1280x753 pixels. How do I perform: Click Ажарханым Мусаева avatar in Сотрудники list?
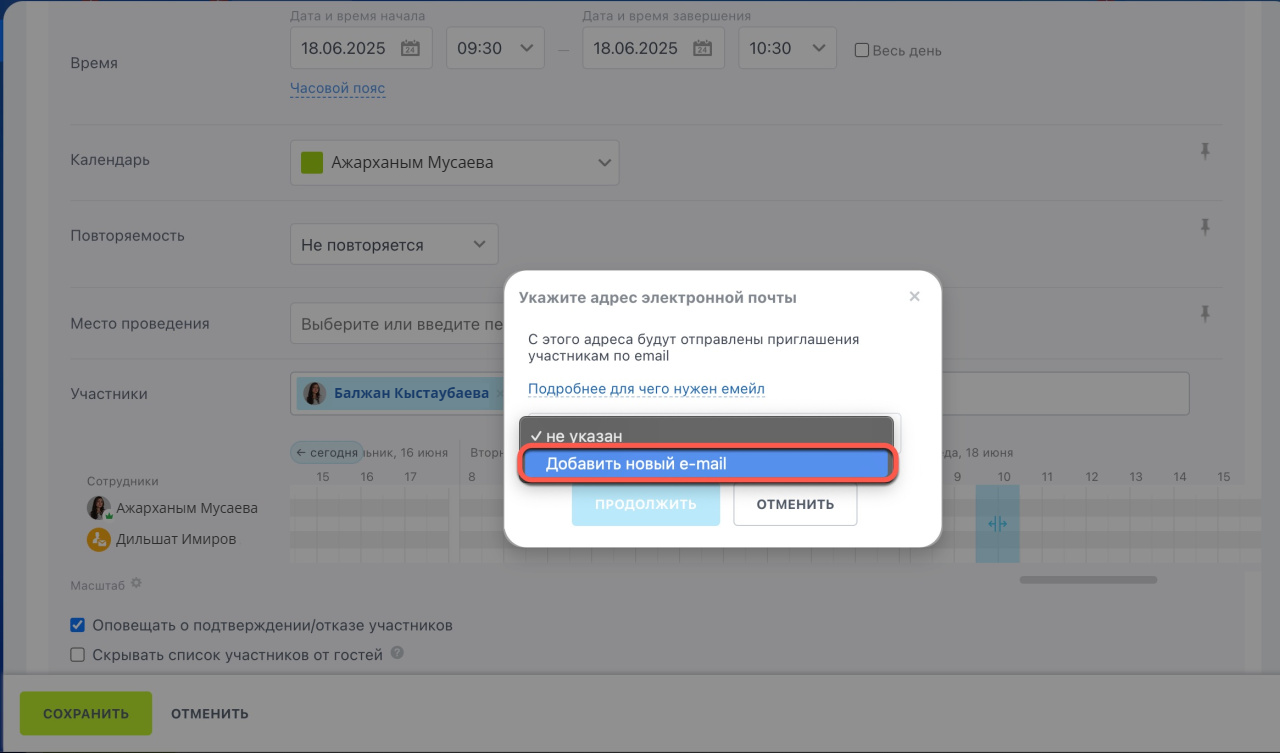(x=98, y=508)
